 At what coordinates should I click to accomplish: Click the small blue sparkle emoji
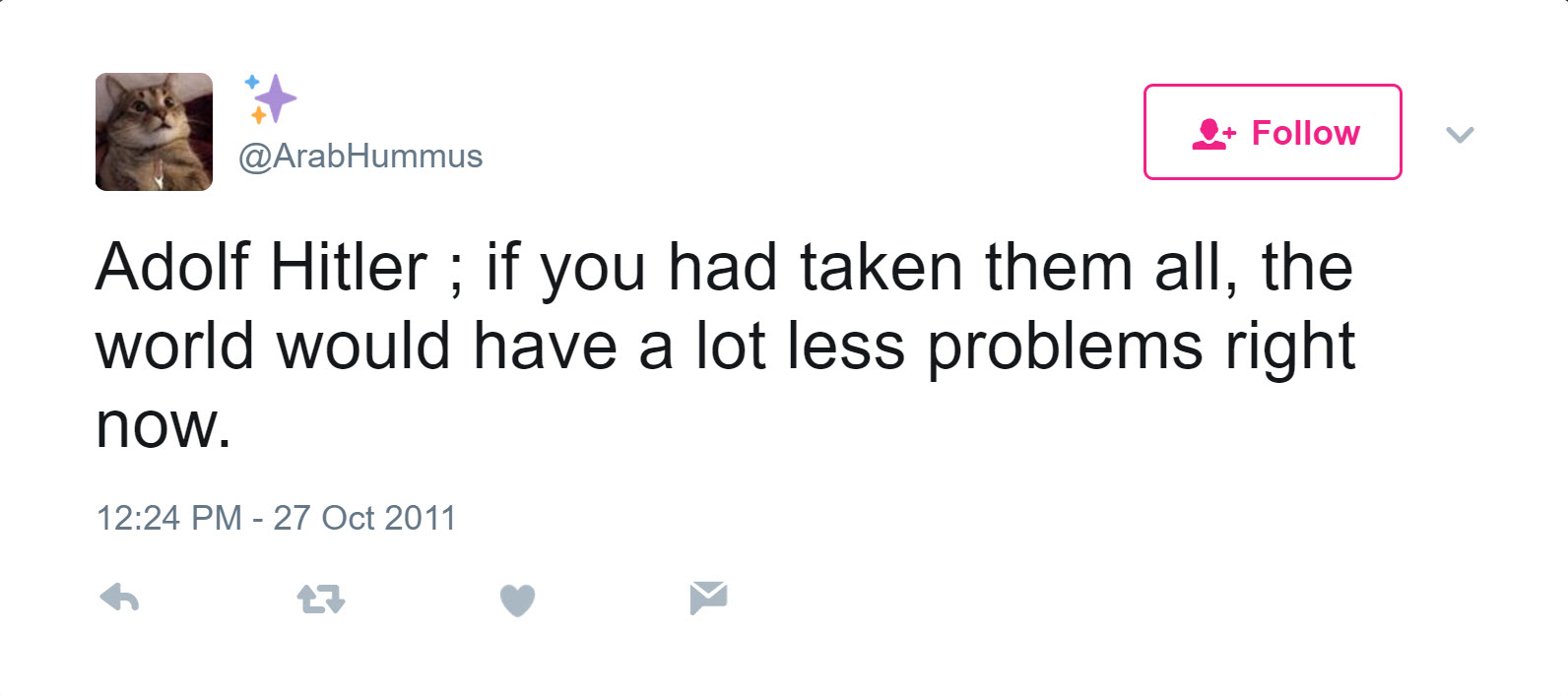click(x=252, y=82)
